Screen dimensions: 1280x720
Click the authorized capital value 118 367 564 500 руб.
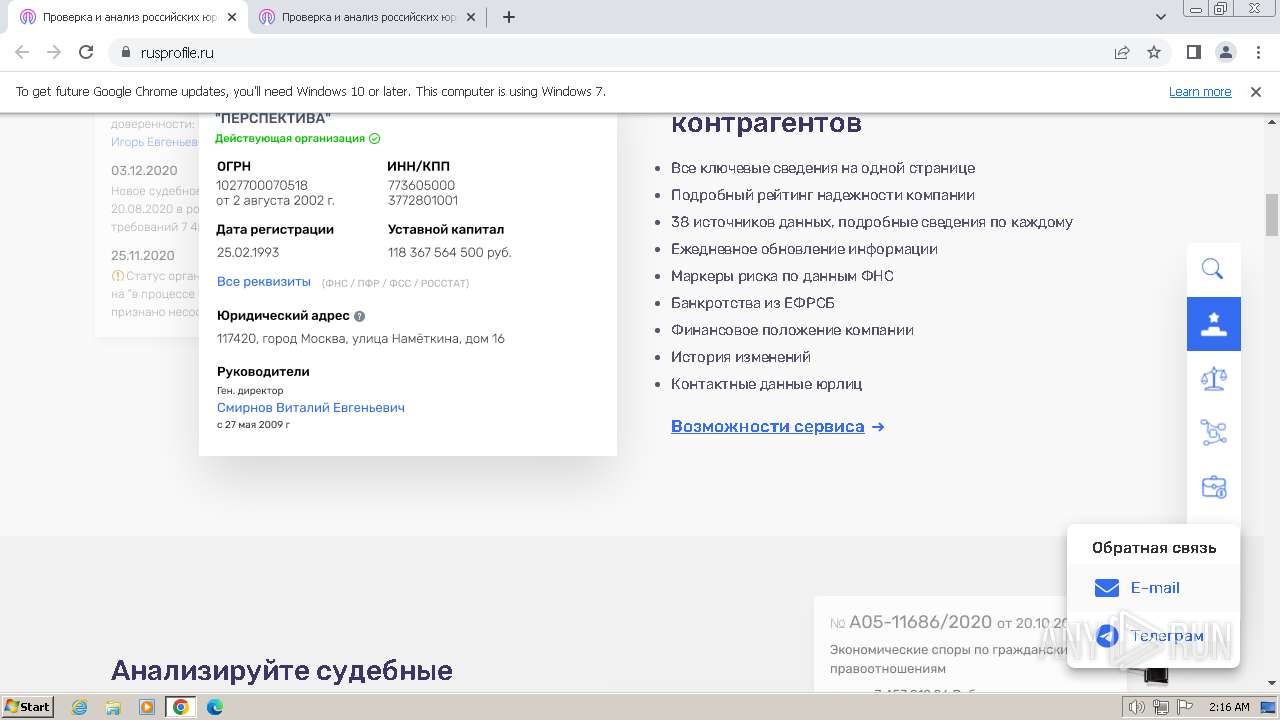coord(450,252)
